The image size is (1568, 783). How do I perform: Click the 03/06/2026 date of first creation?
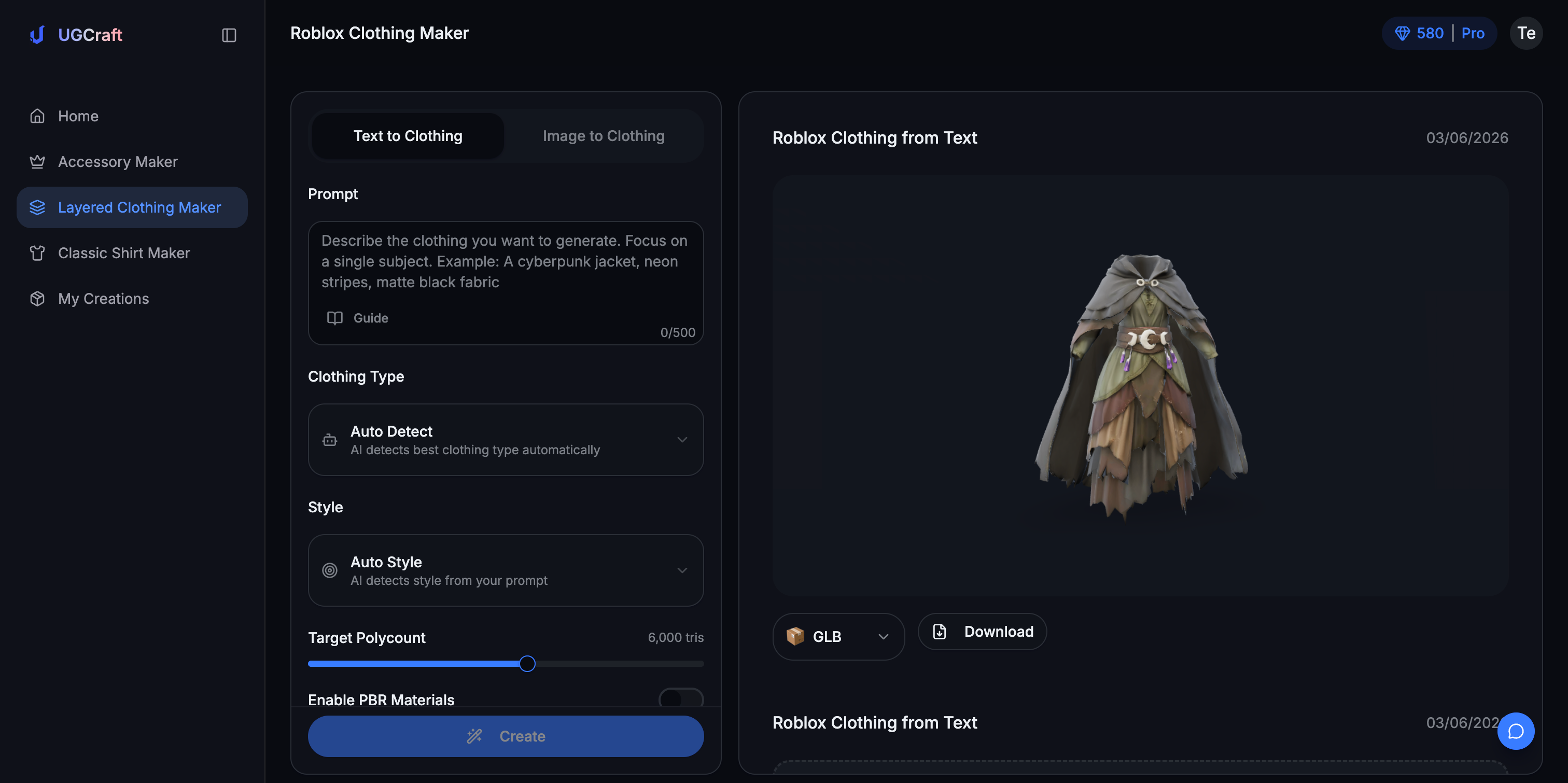click(x=1467, y=137)
